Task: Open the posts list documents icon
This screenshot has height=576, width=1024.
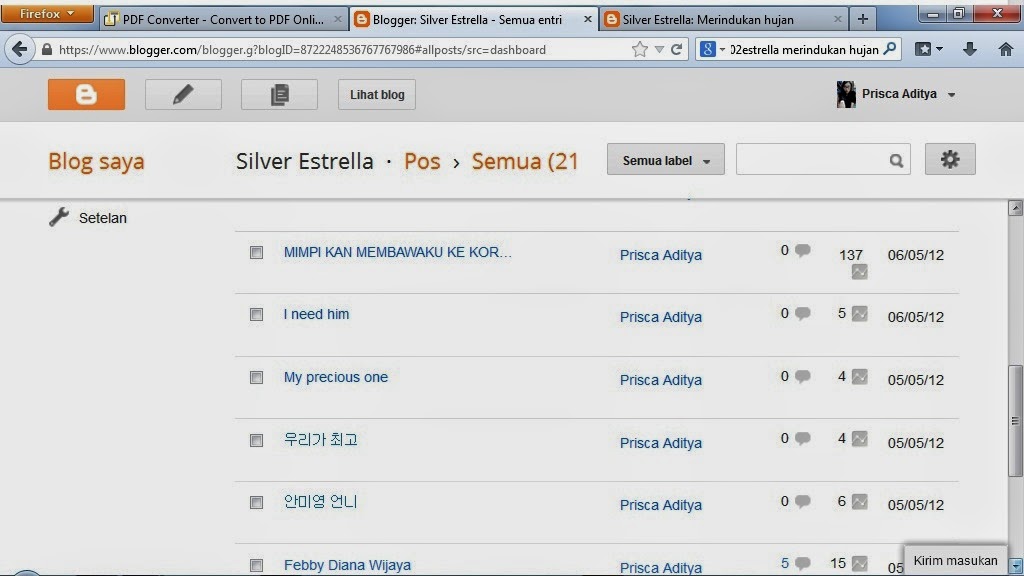Action: point(279,94)
